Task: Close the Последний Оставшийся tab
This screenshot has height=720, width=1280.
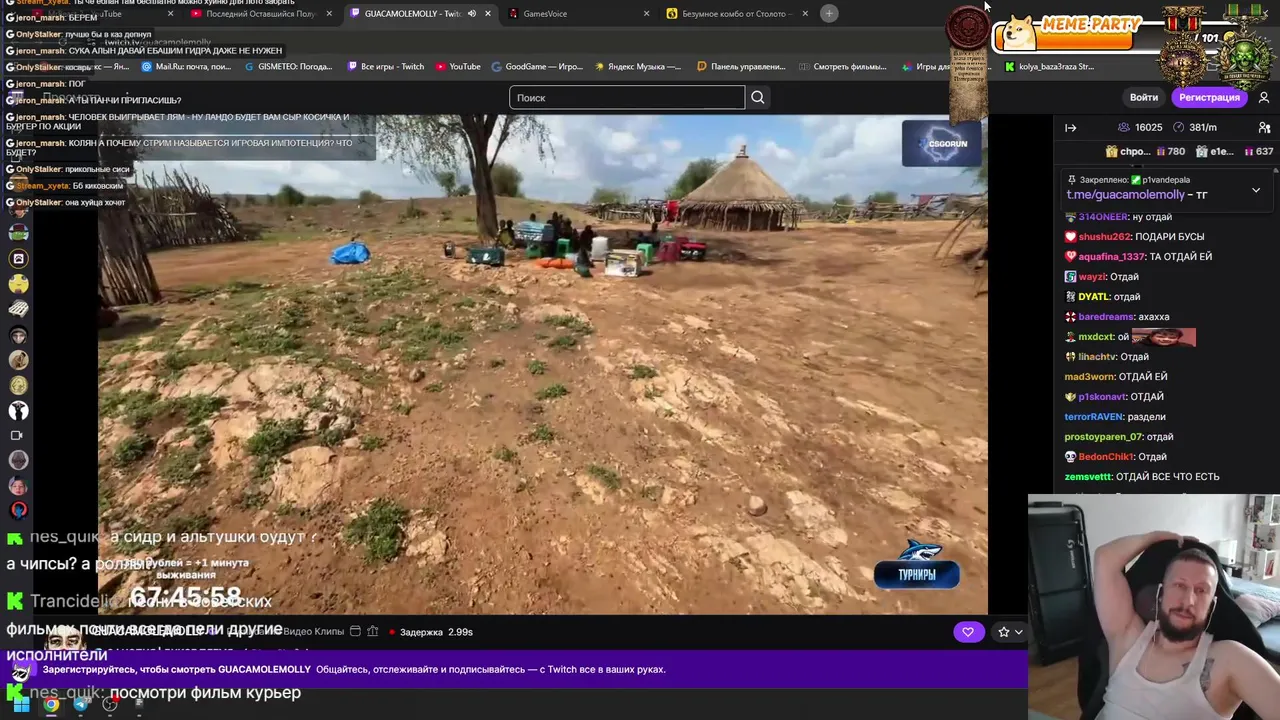Action: click(328, 13)
